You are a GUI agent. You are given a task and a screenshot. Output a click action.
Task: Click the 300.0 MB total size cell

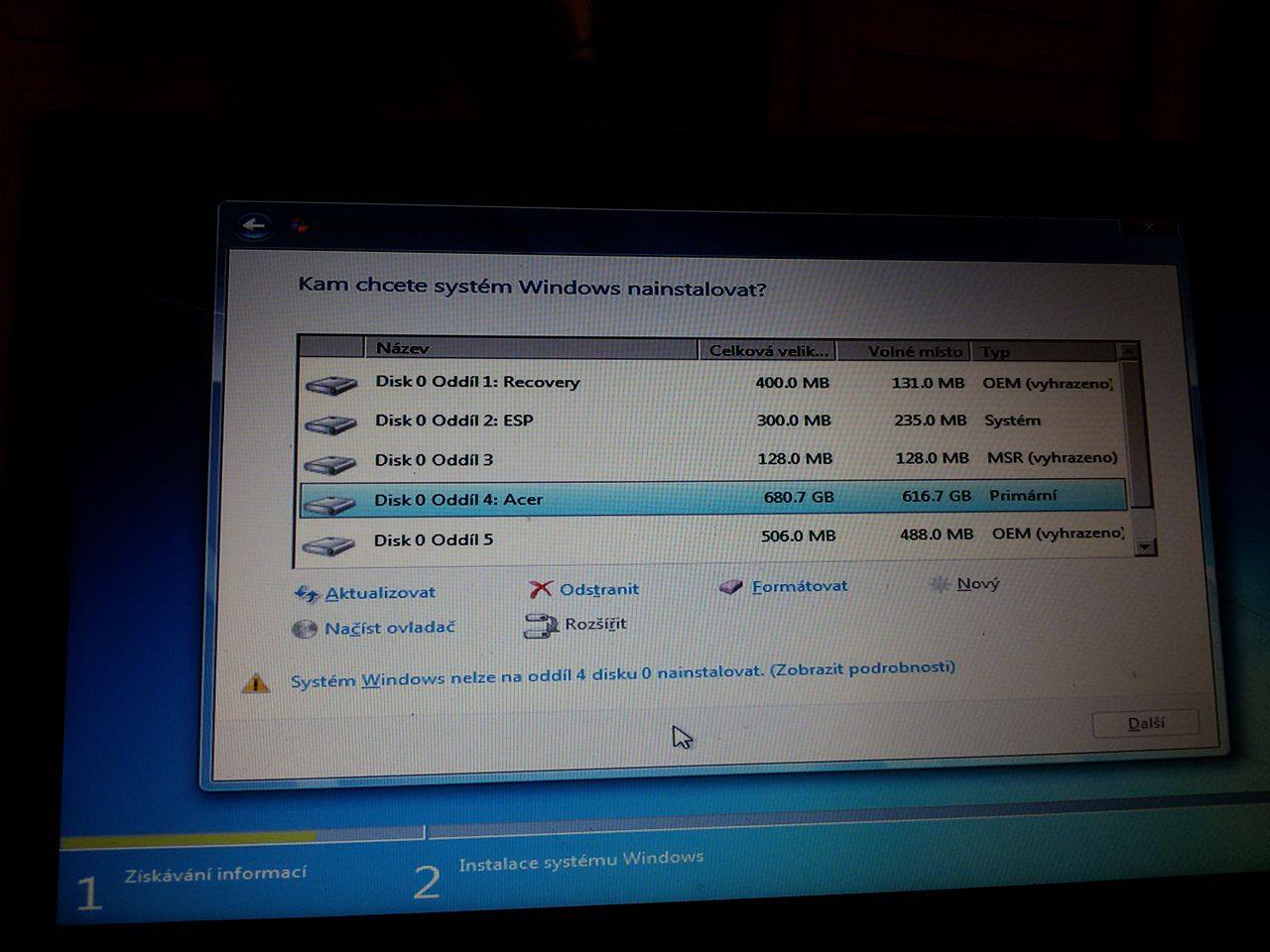(x=794, y=420)
